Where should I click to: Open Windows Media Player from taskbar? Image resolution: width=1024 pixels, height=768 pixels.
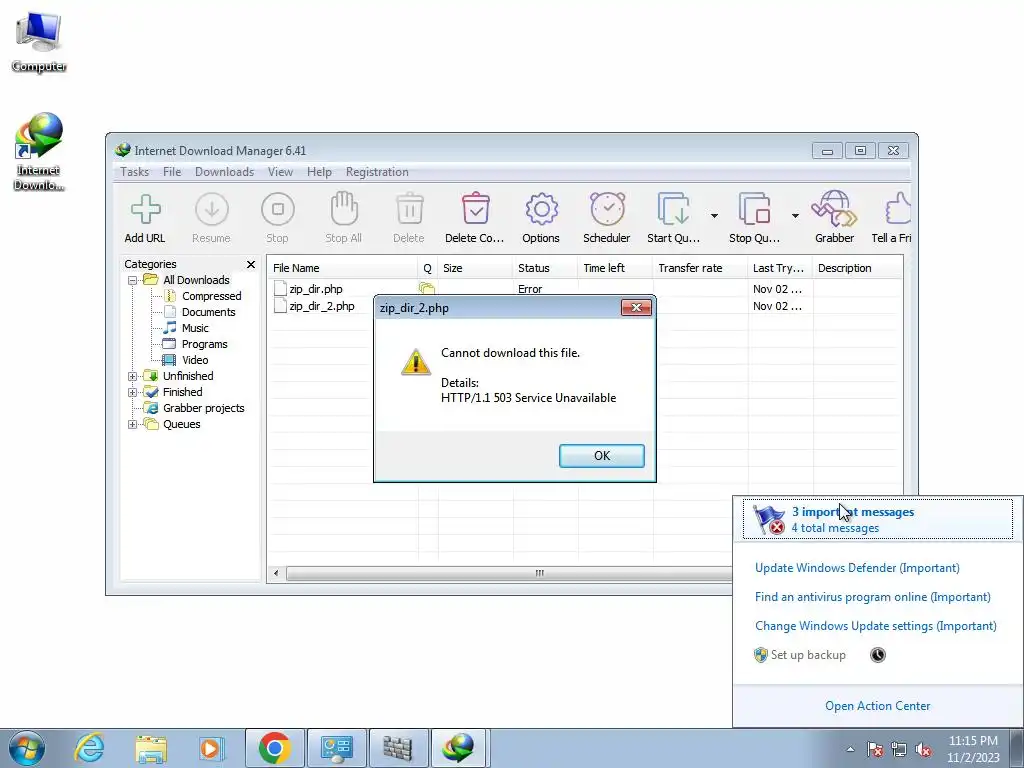coord(212,748)
